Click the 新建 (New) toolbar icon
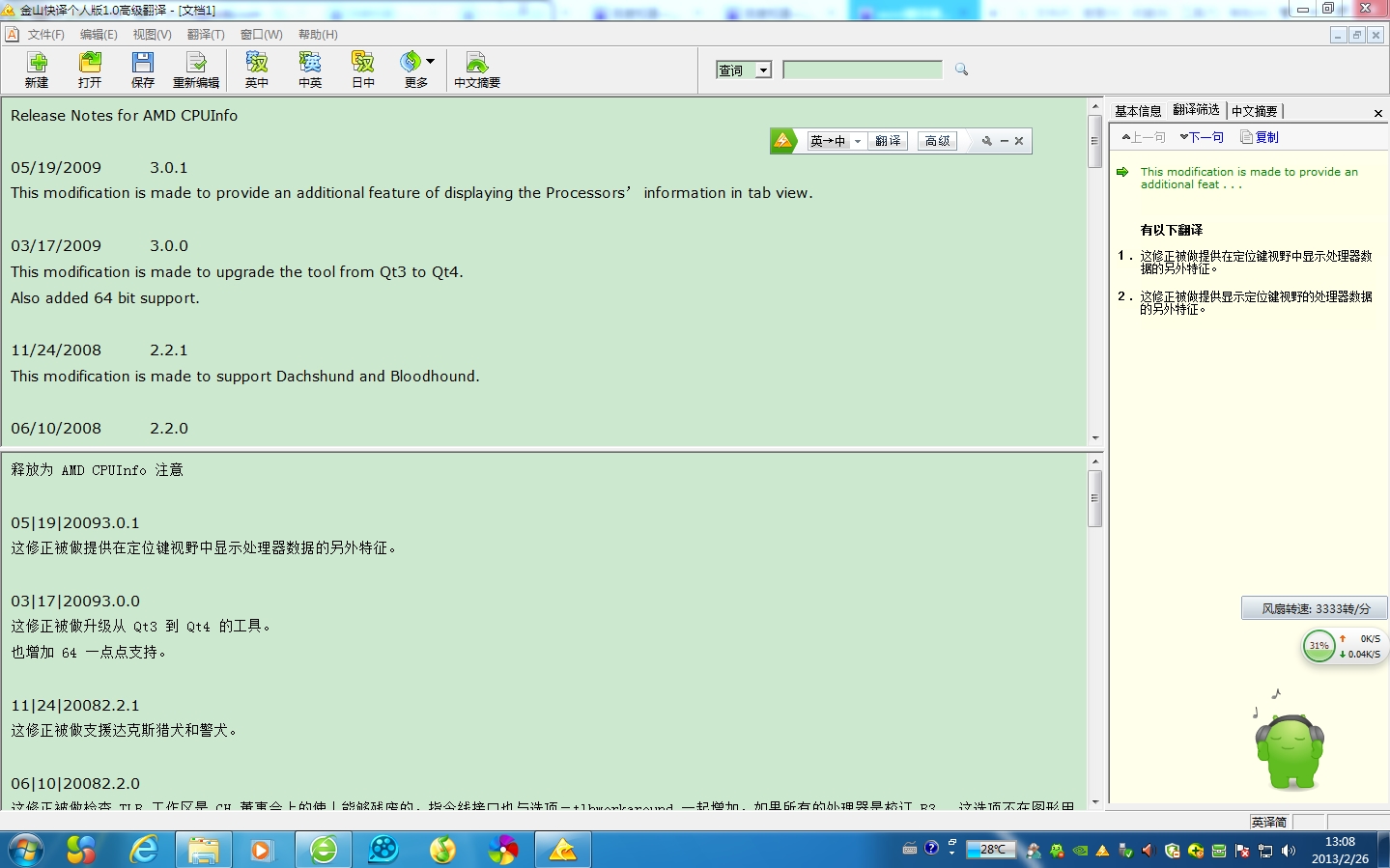The height and width of the screenshot is (868, 1390). [x=37, y=70]
